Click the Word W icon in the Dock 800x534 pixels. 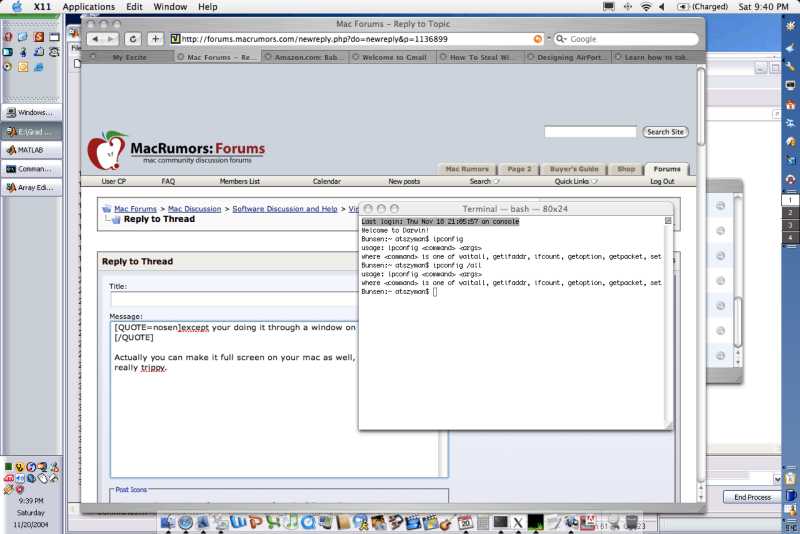238,522
